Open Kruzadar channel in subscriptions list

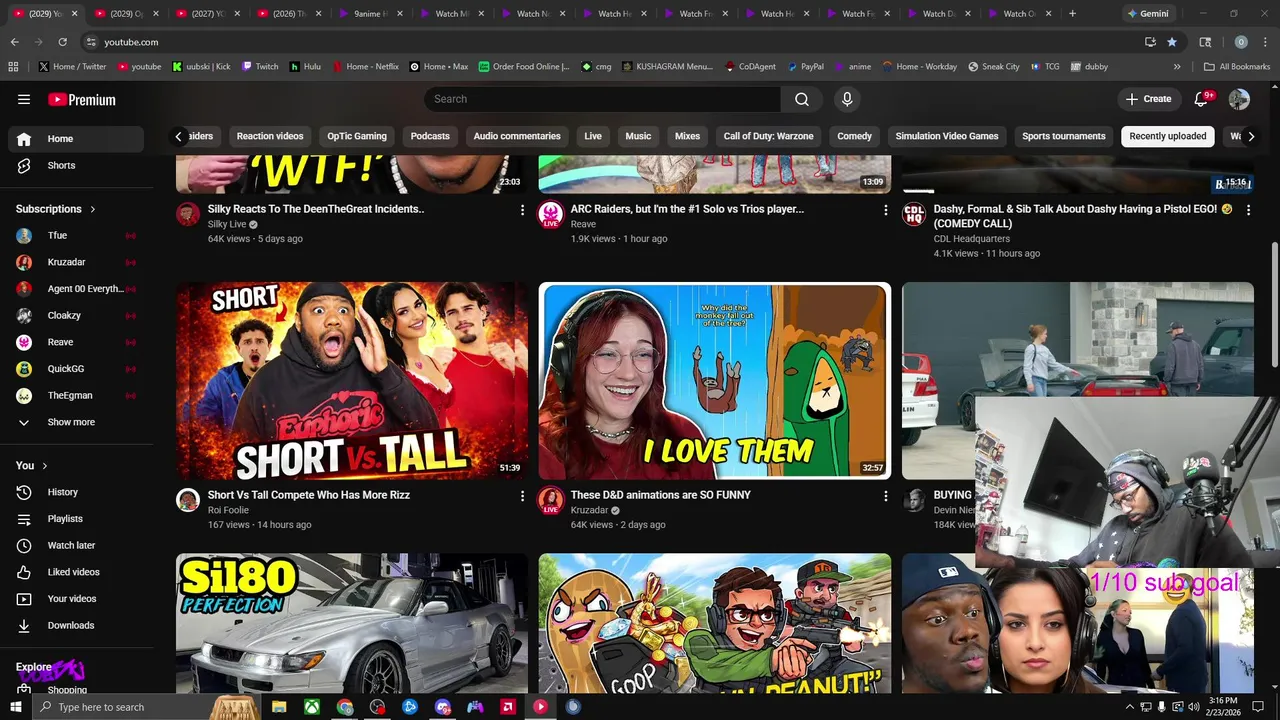(x=76, y=262)
